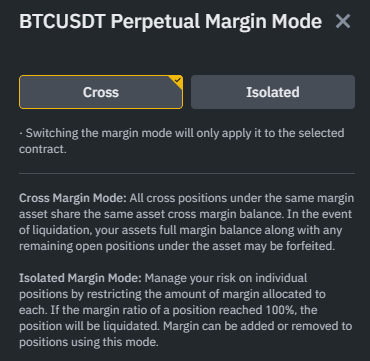The image size is (370, 361).
Task: Click the last line 'positions using this mode.'
Action: (x=89, y=342)
